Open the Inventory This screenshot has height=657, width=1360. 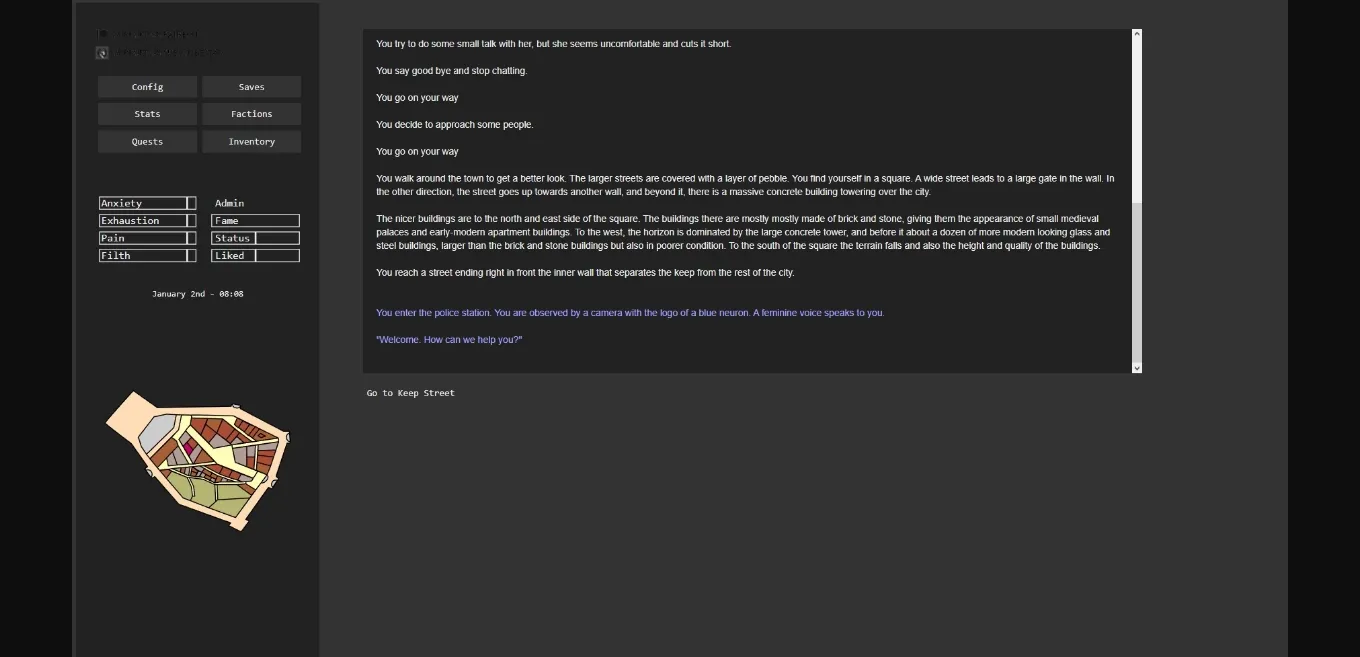251,141
